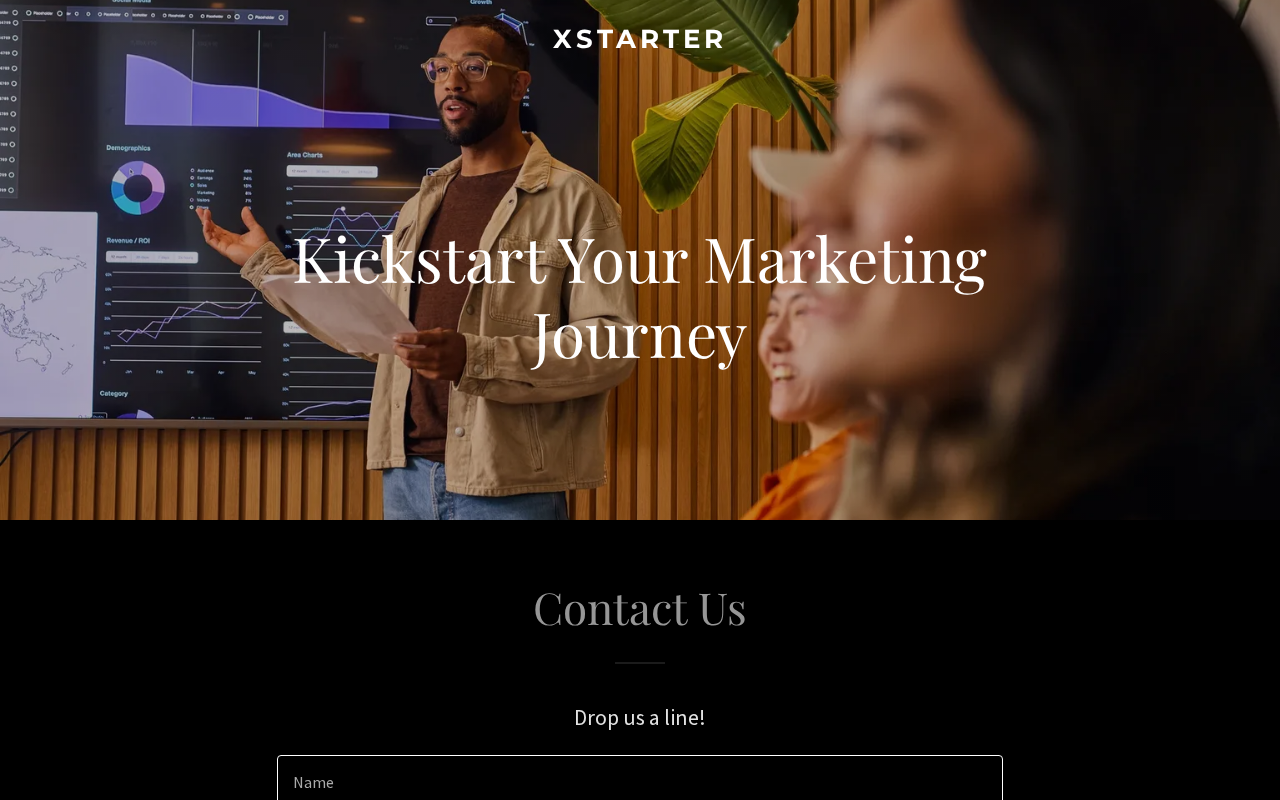
Task: Click the Demographics donut chart in photo
Action: click(138, 187)
